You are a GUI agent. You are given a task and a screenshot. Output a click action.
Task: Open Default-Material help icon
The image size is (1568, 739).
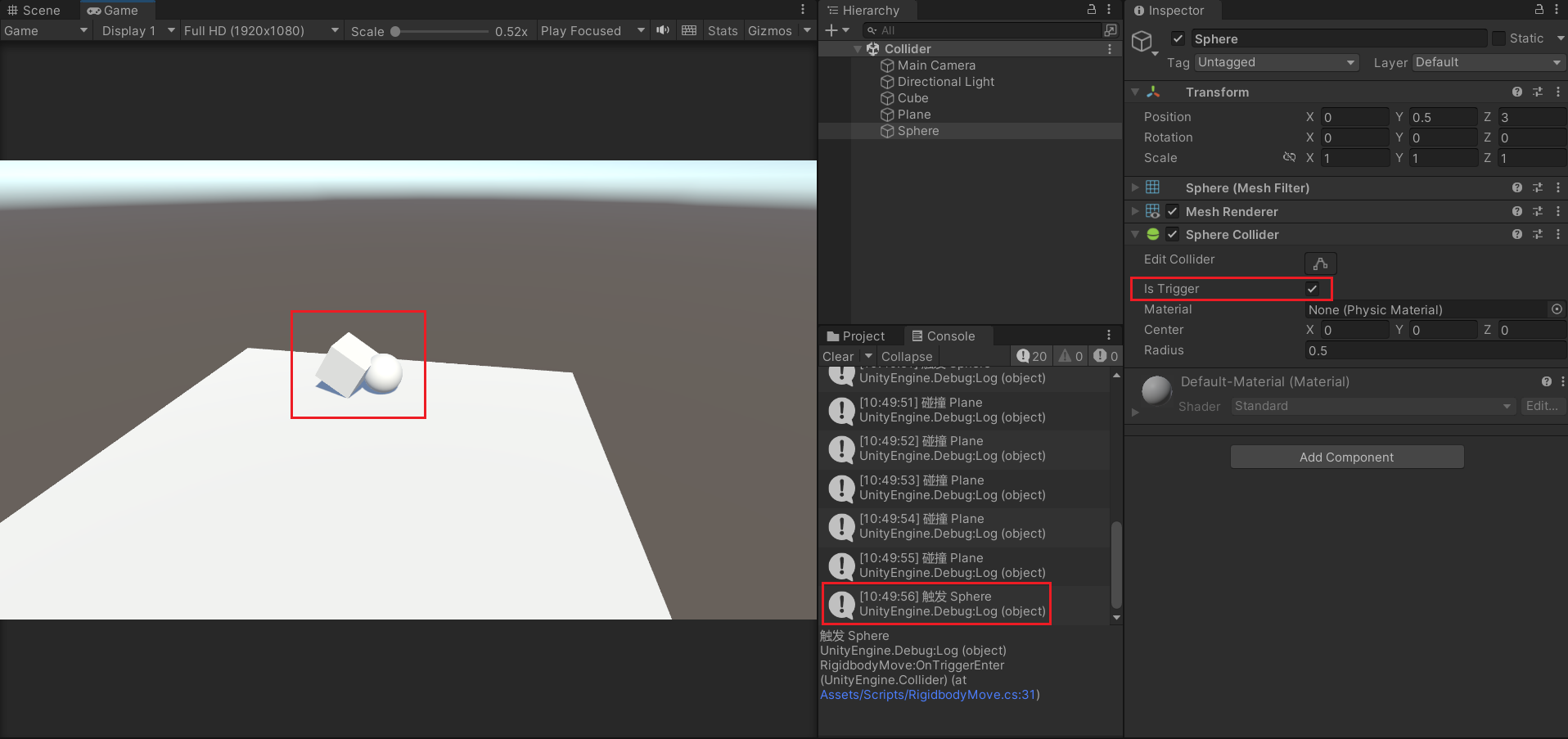pos(1546,381)
